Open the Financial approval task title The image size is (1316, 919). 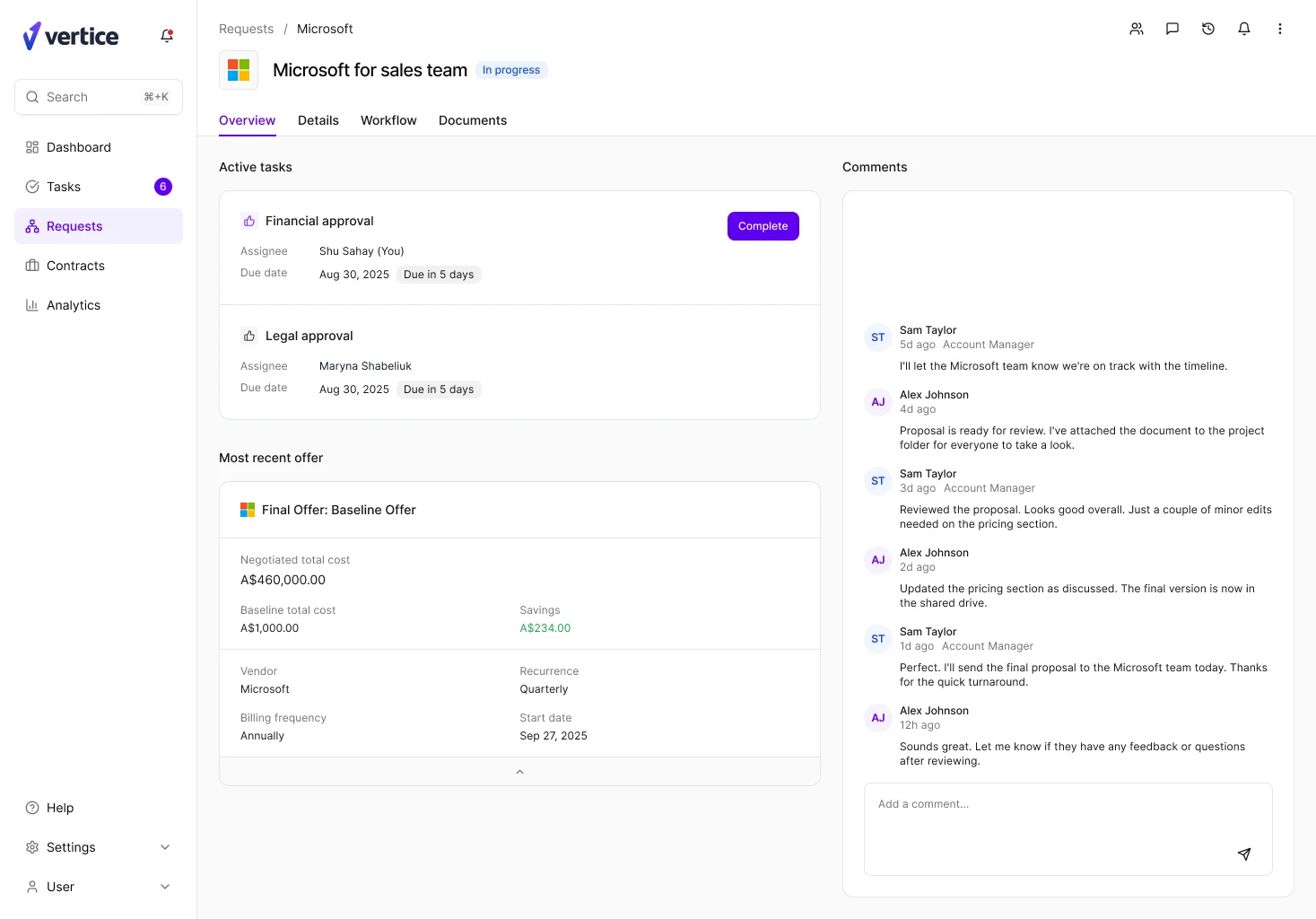(319, 221)
